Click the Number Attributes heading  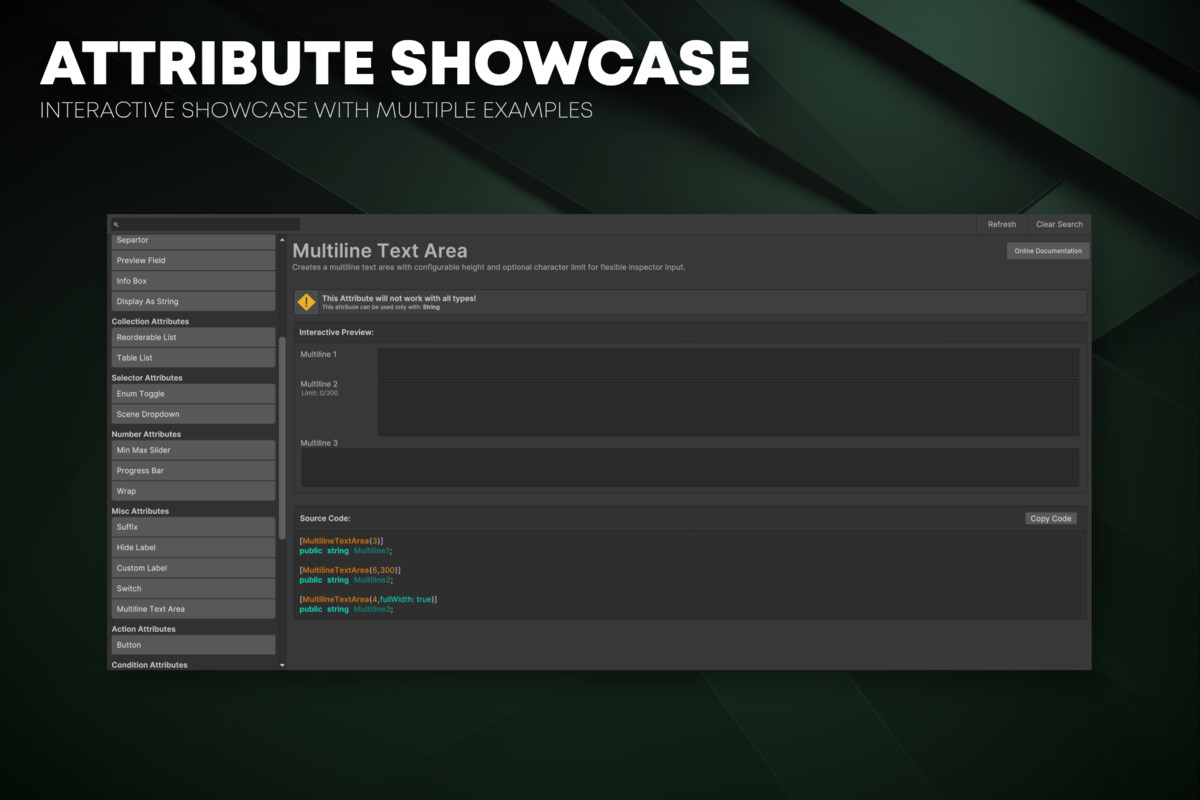(146, 434)
